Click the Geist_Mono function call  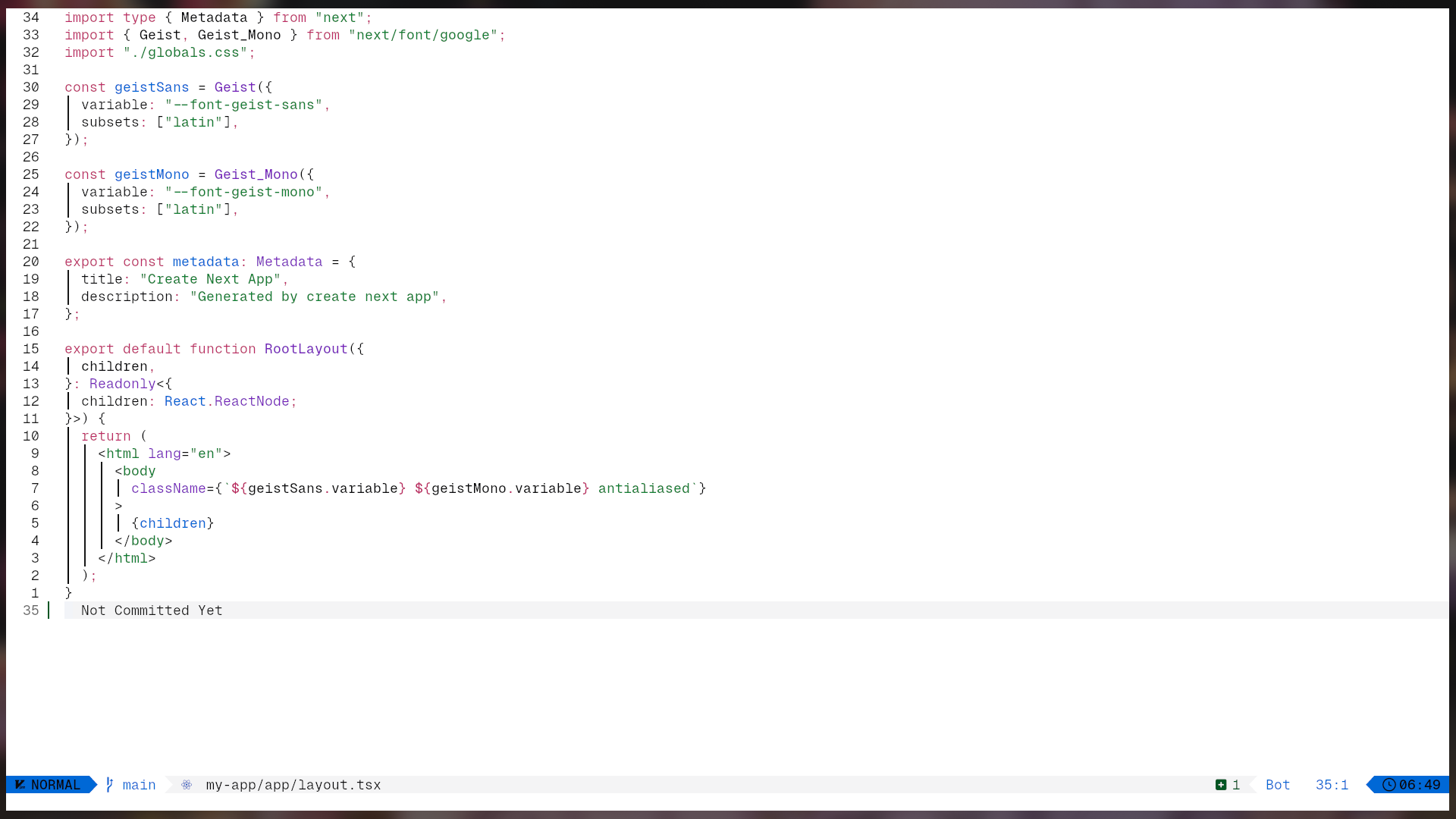(x=256, y=174)
